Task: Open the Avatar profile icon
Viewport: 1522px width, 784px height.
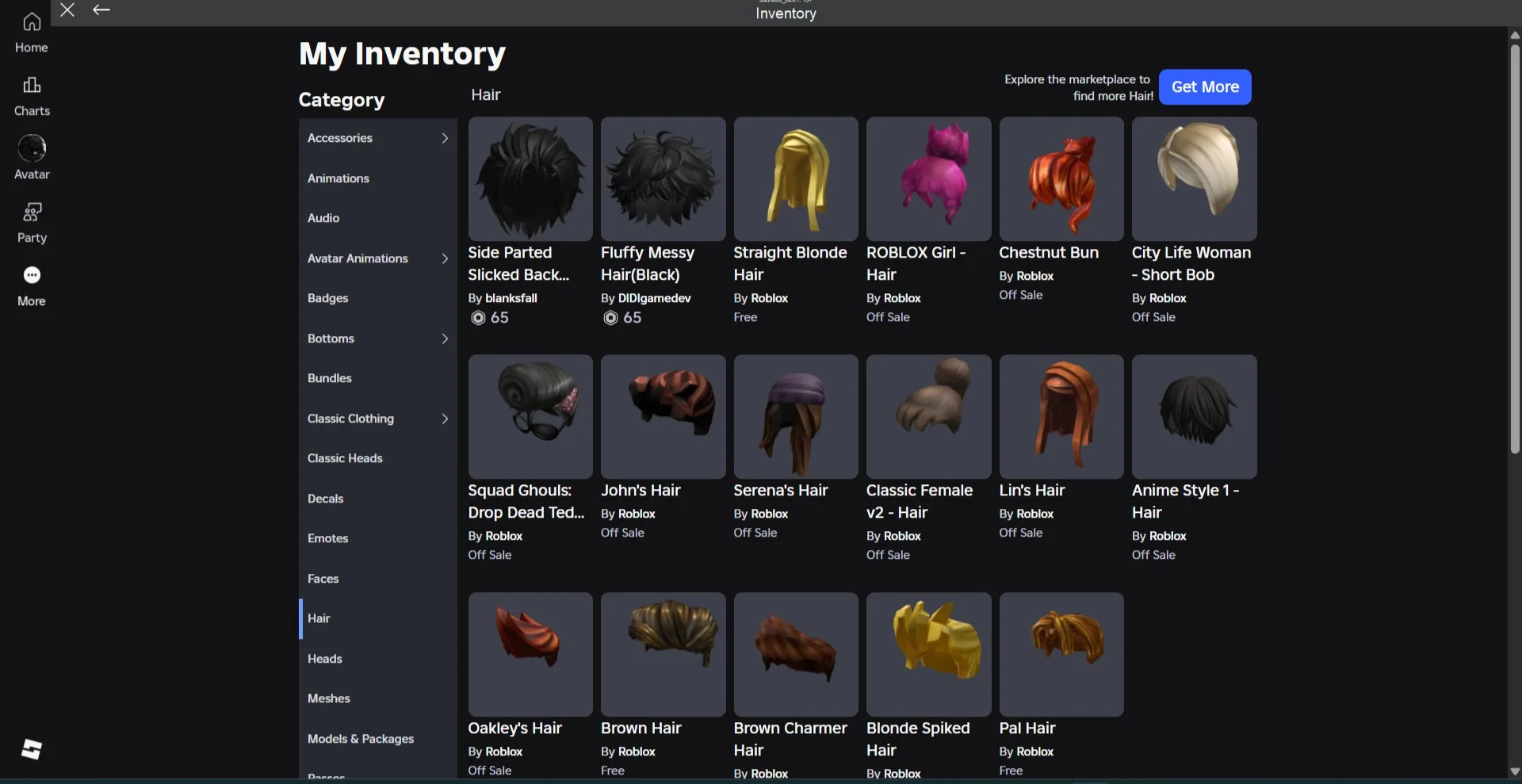Action: point(32,148)
